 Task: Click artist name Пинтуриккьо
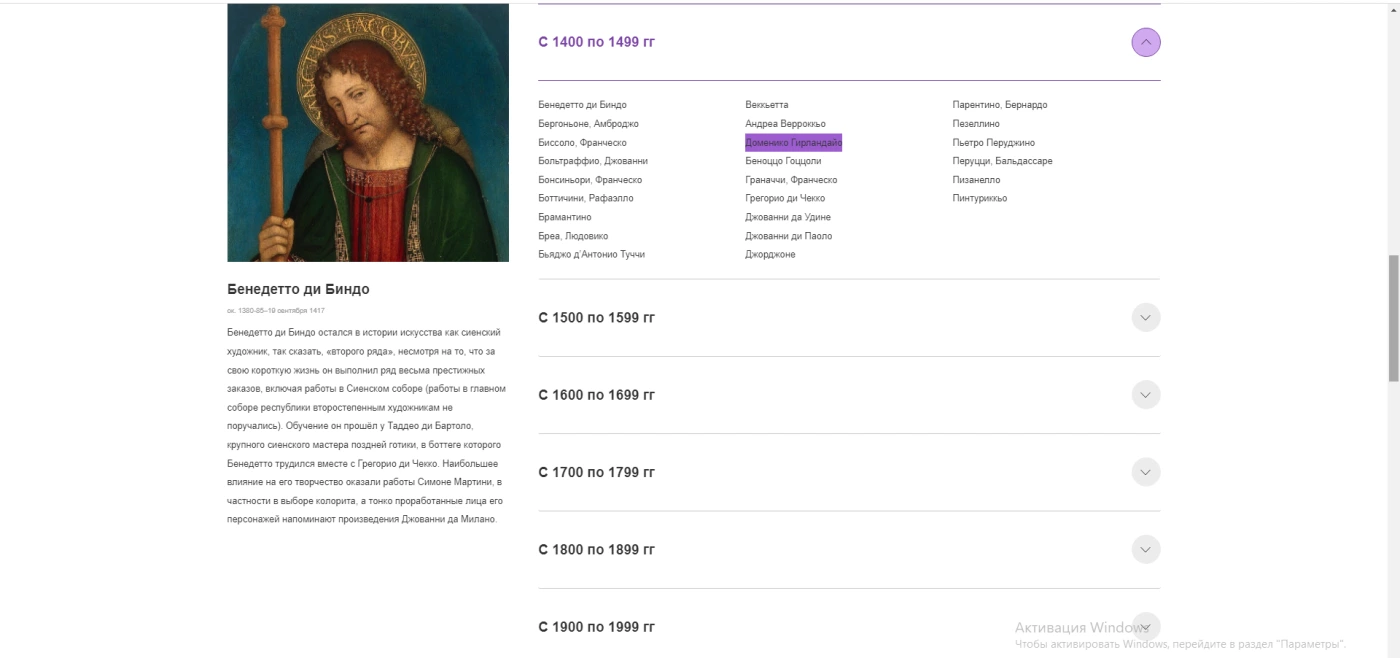point(979,199)
